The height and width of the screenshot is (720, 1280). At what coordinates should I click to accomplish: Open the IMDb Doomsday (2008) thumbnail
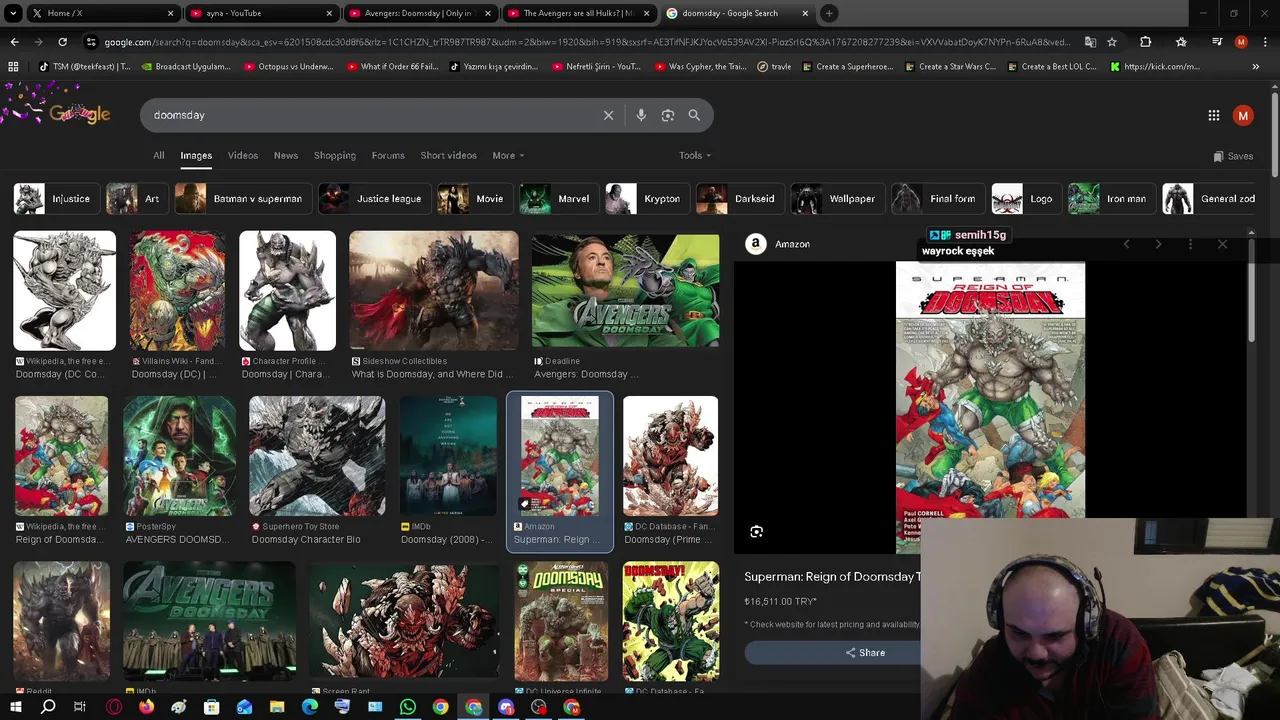tap(448, 456)
